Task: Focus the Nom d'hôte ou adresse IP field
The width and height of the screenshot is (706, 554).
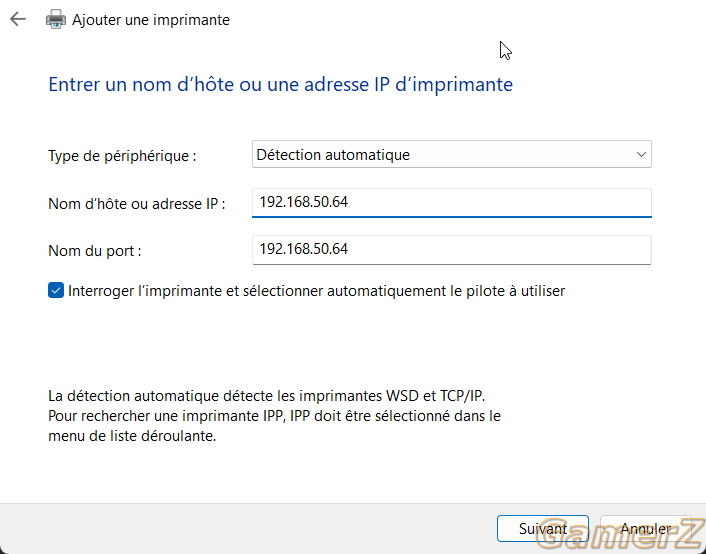Action: pos(452,202)
